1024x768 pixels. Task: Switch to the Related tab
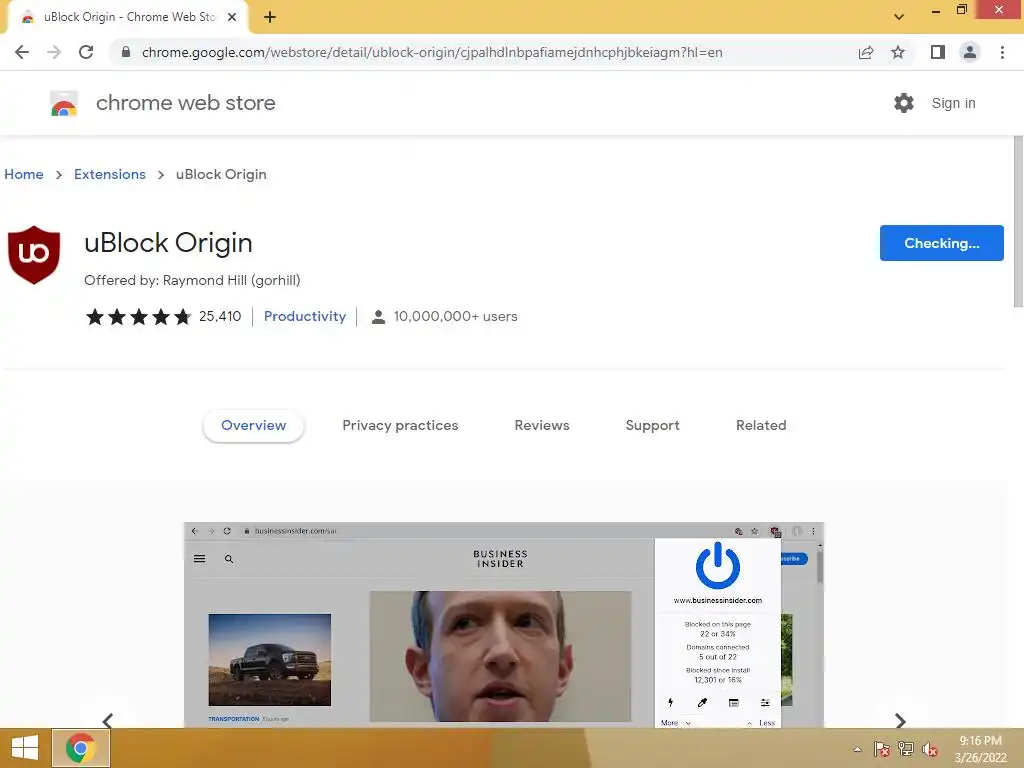(761, 425)
